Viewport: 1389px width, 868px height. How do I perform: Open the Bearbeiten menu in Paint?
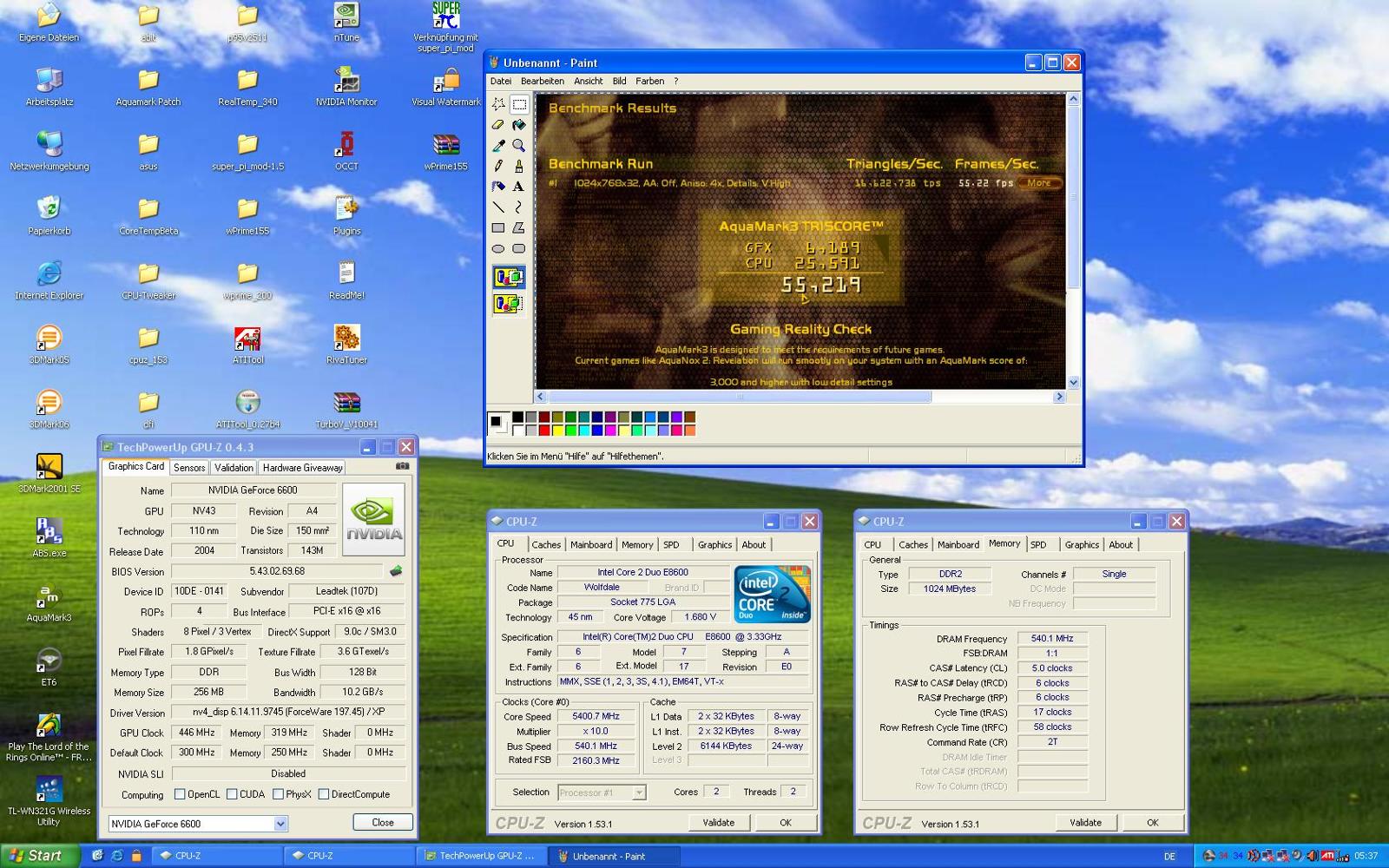point(543,82)
